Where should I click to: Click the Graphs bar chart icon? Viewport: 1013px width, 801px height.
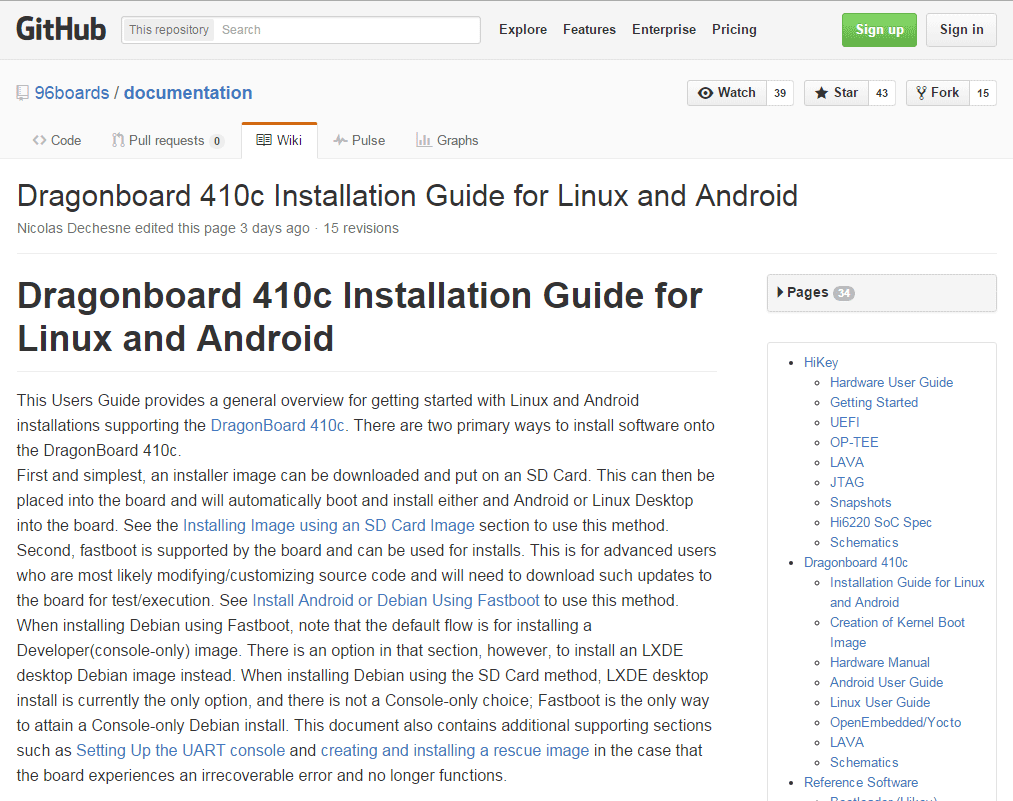(424, 140)
